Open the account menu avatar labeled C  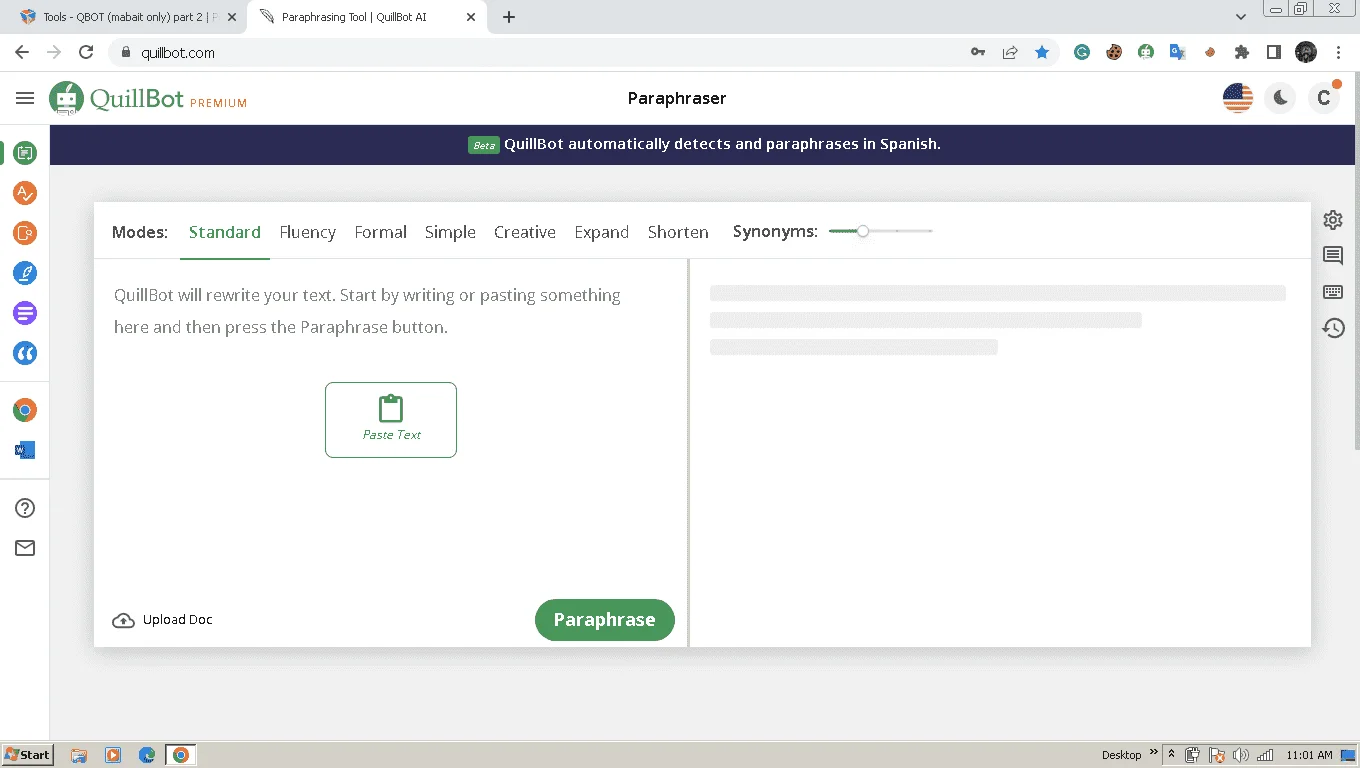click(1324, 98)
